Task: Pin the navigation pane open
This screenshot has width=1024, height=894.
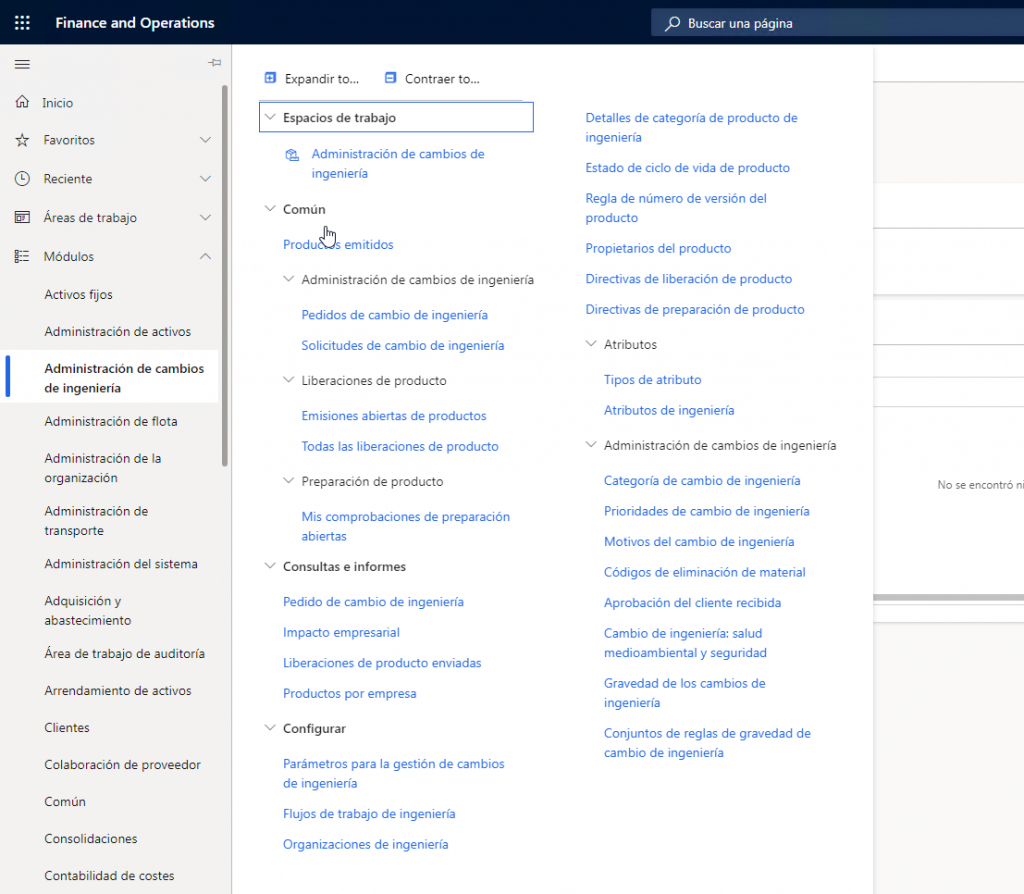Action: [214, 63]
